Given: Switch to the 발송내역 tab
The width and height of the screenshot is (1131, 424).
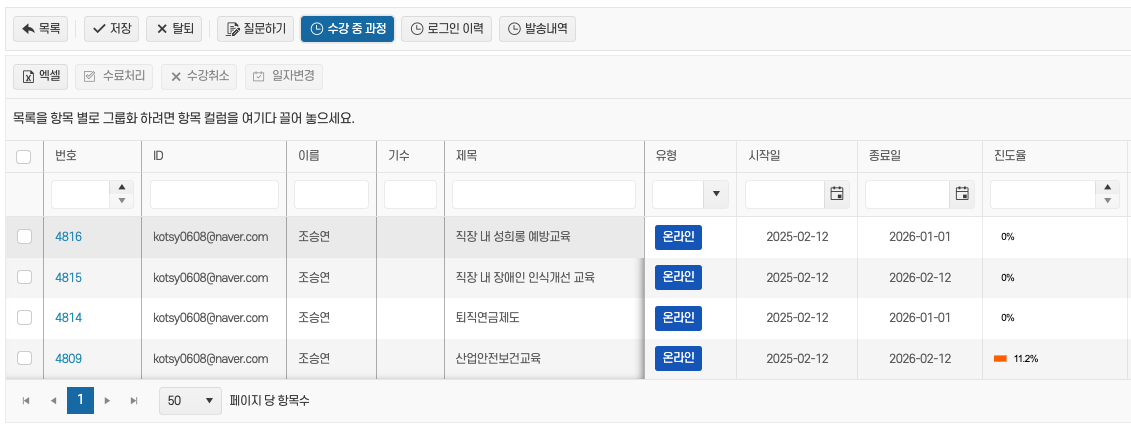Looking at the screenshot, I should 537,29.
